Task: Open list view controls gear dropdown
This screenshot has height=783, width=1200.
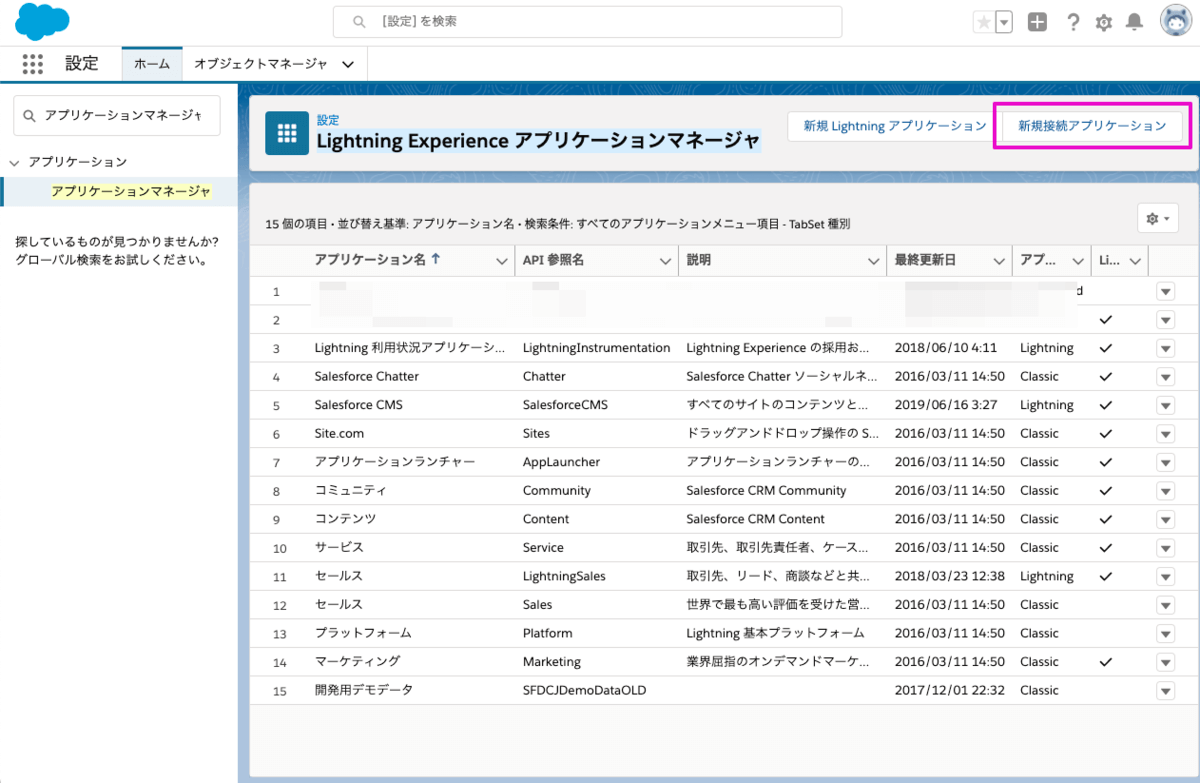Action: [x=1157, y=218]
